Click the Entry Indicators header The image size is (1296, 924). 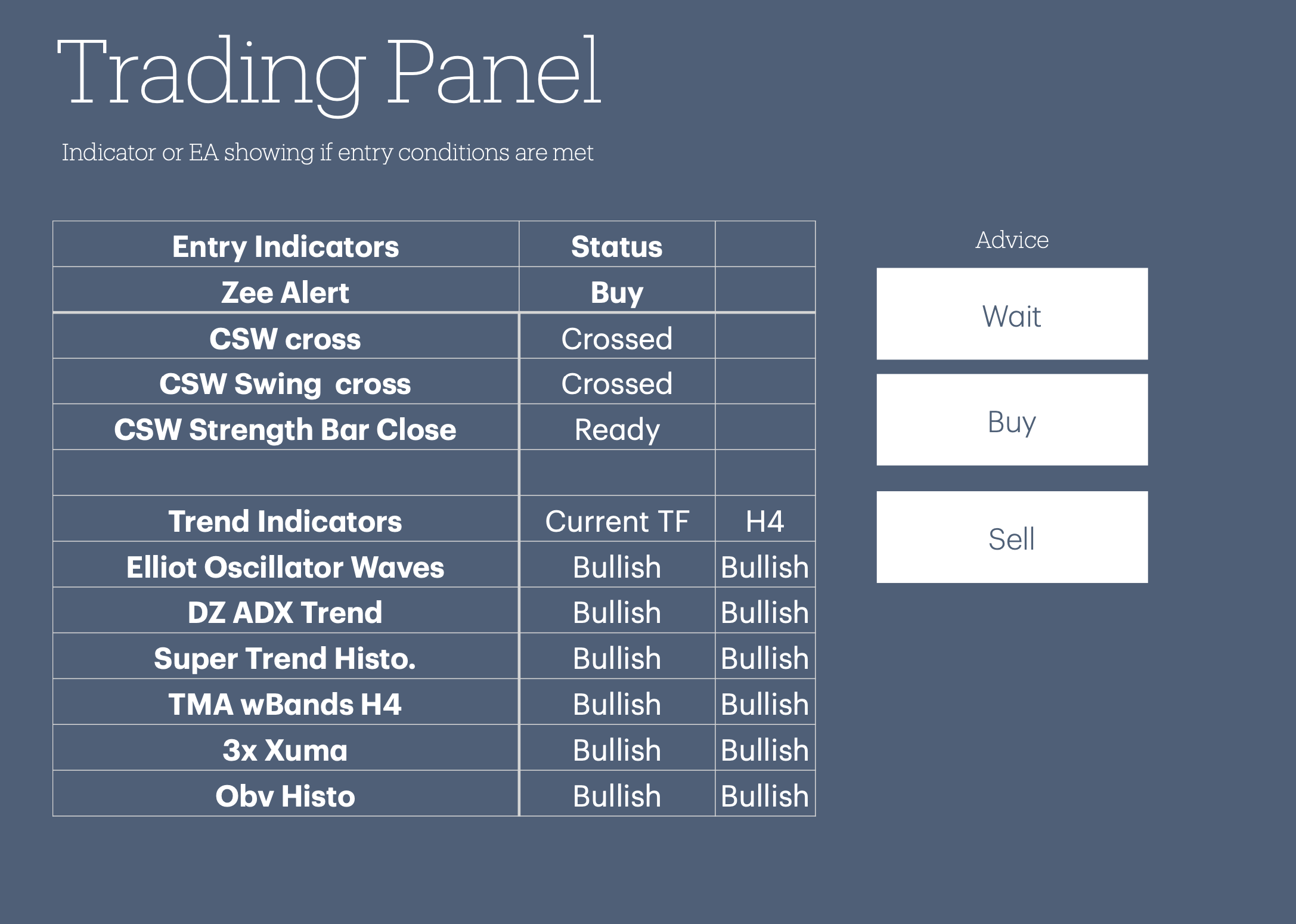pos(285,246)
